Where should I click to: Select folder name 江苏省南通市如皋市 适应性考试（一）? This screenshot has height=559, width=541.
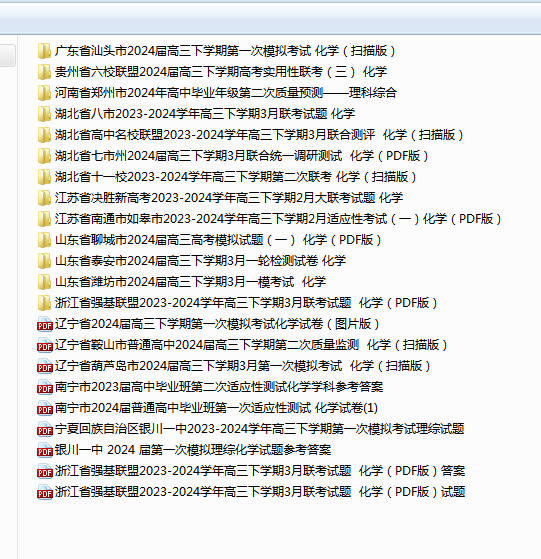tap(278, 219)
